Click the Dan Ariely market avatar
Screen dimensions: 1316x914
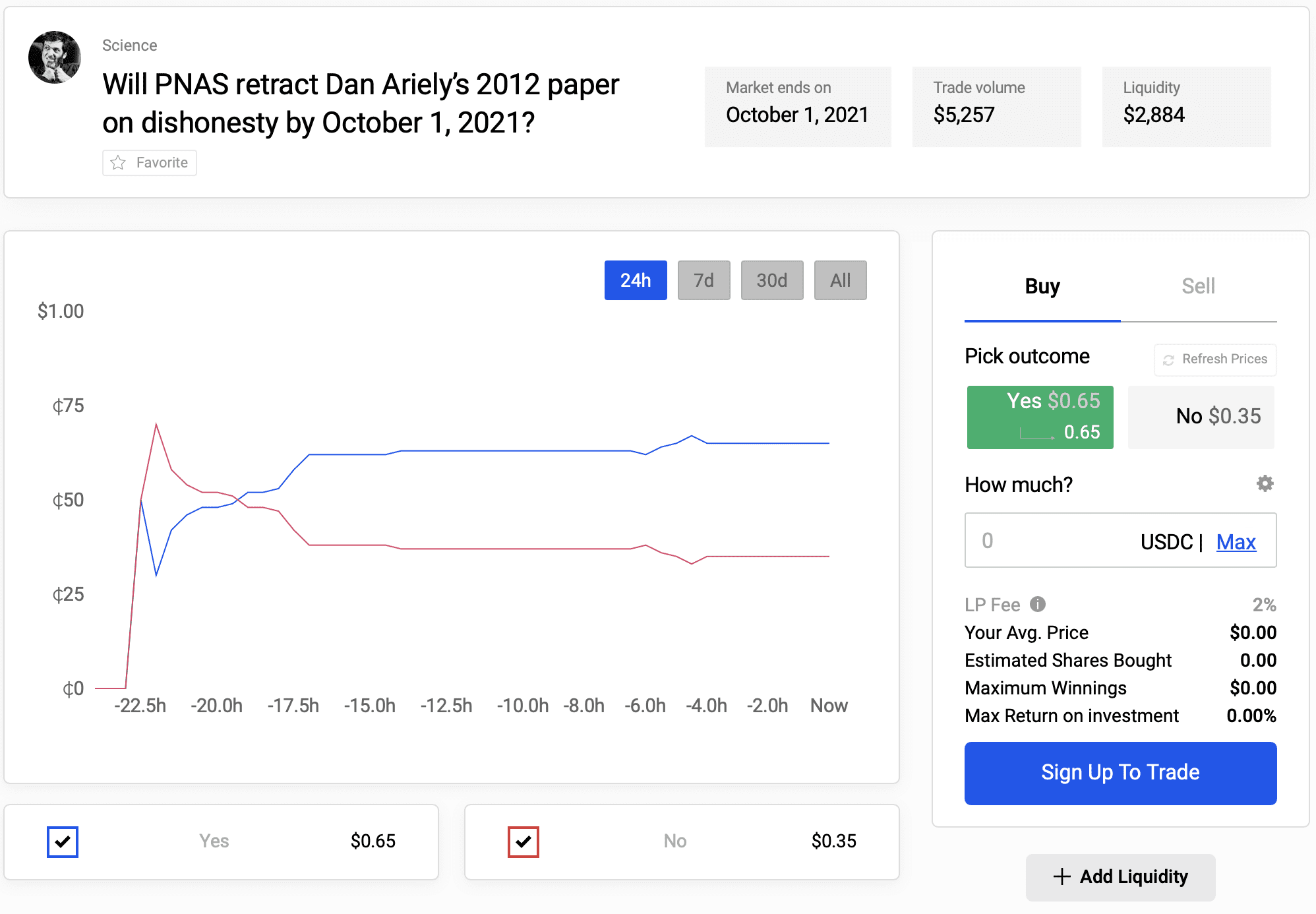[55, 57]
